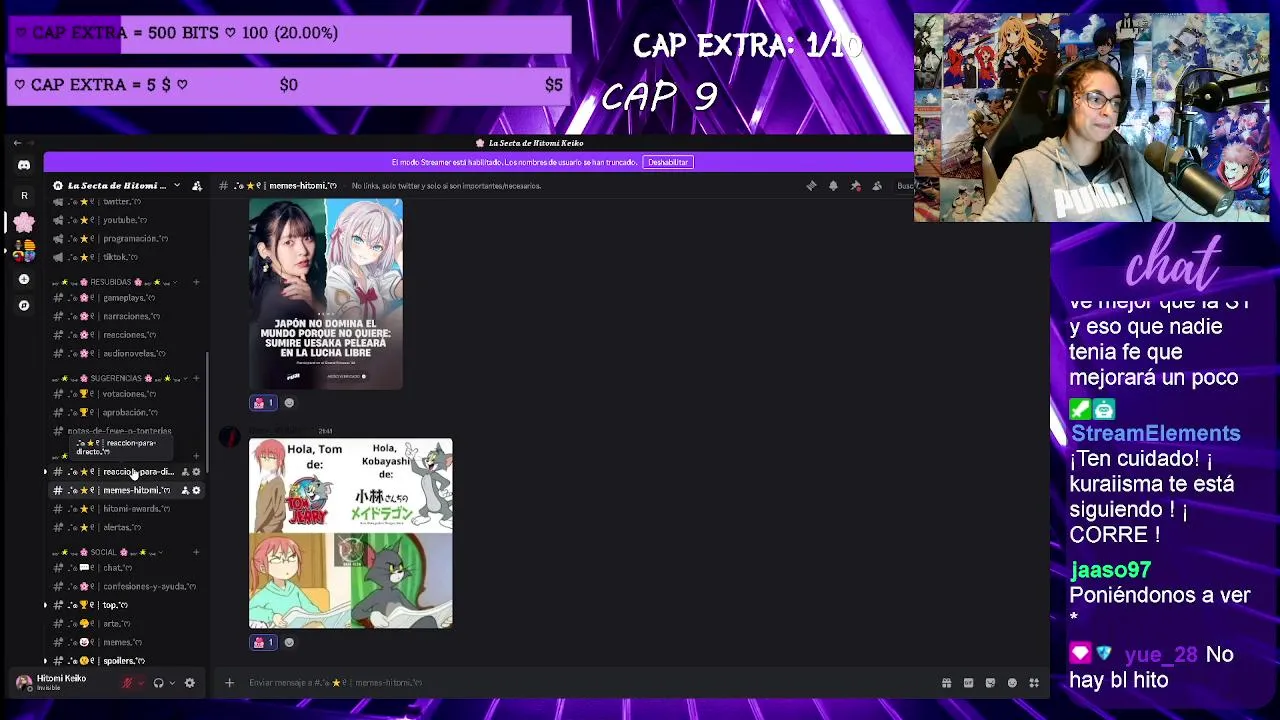Viewport: 1280px width, 720px height.
Task: Expand threads arrow beside spoilers channel
Action: coord(45,661)
